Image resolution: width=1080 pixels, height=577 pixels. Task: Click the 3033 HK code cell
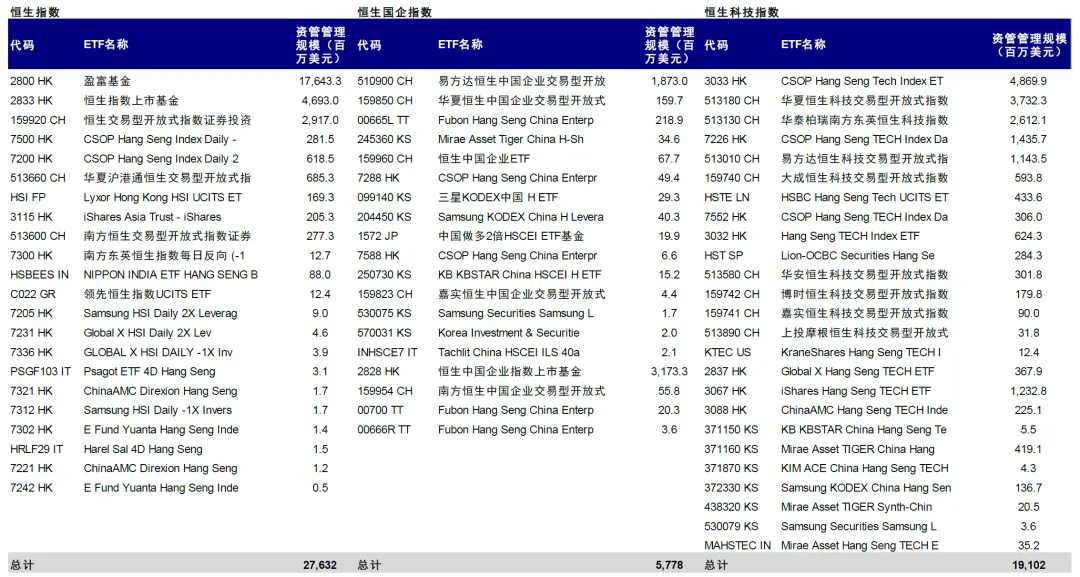click(x=725, y=81)
